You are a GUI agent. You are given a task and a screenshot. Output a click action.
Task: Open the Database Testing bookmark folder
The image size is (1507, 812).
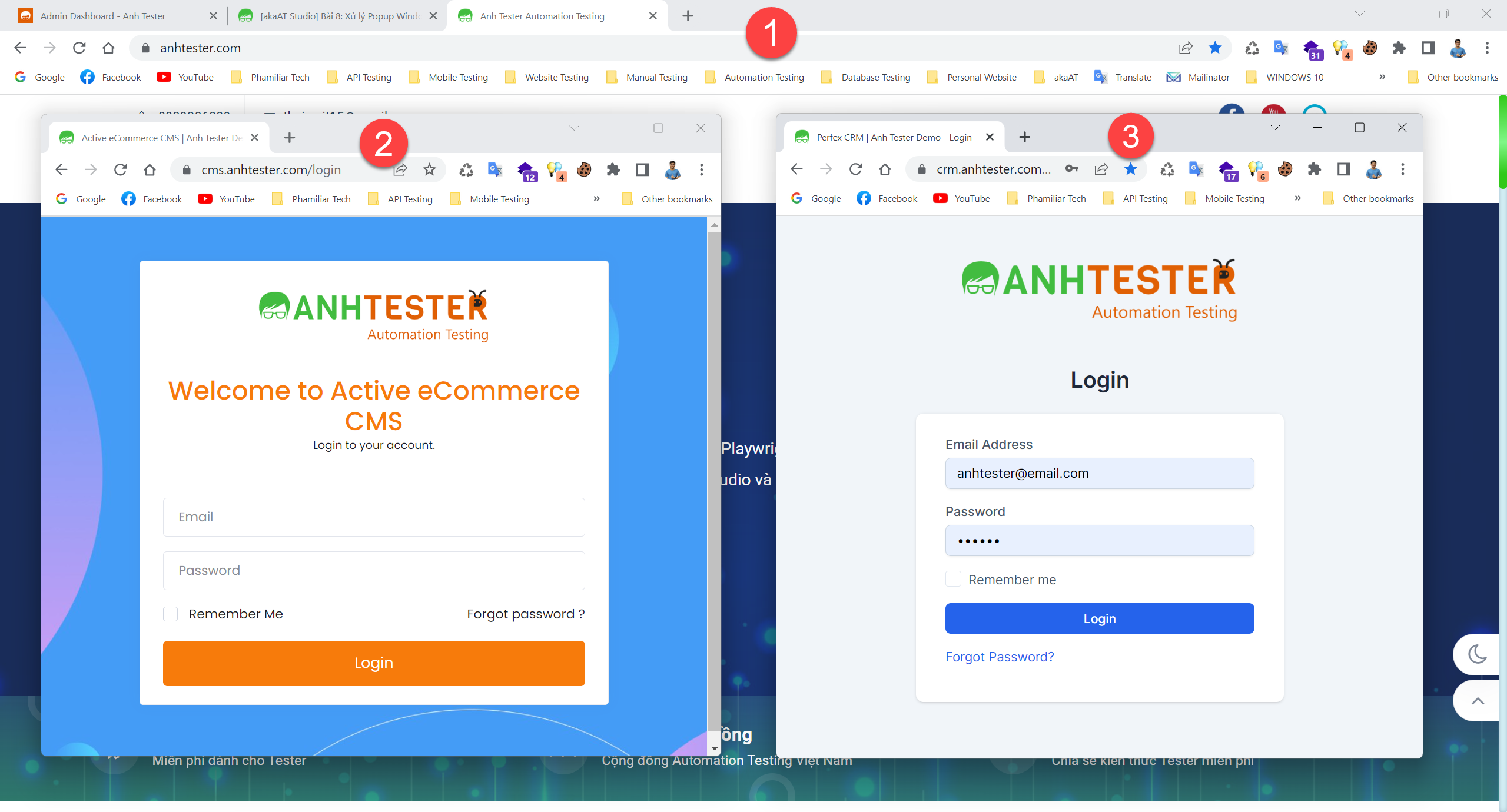click(x=866, y=77)
